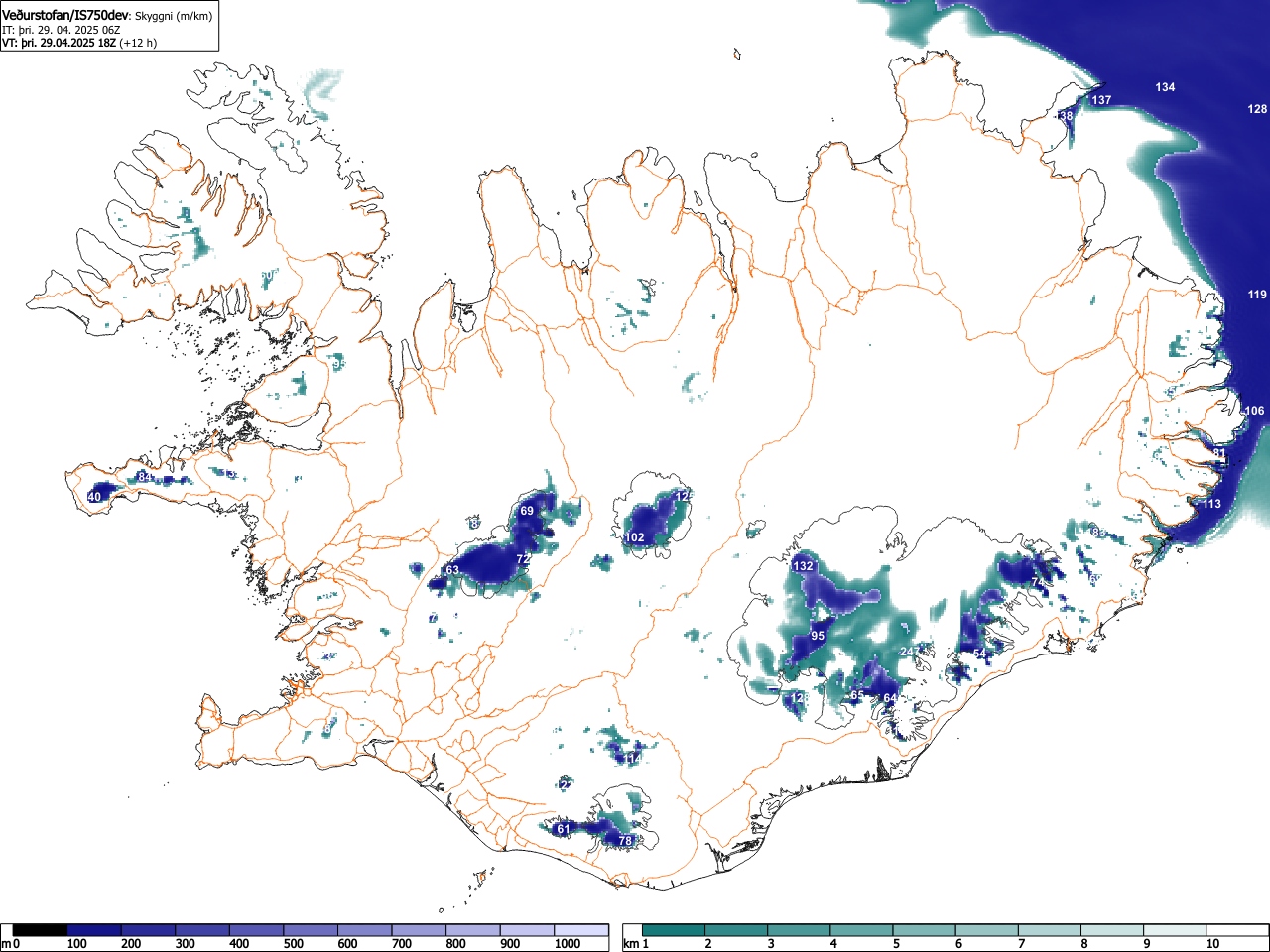Click the 114 value in the southern highlands
The image size is (1270, 952).
[632, 758]
